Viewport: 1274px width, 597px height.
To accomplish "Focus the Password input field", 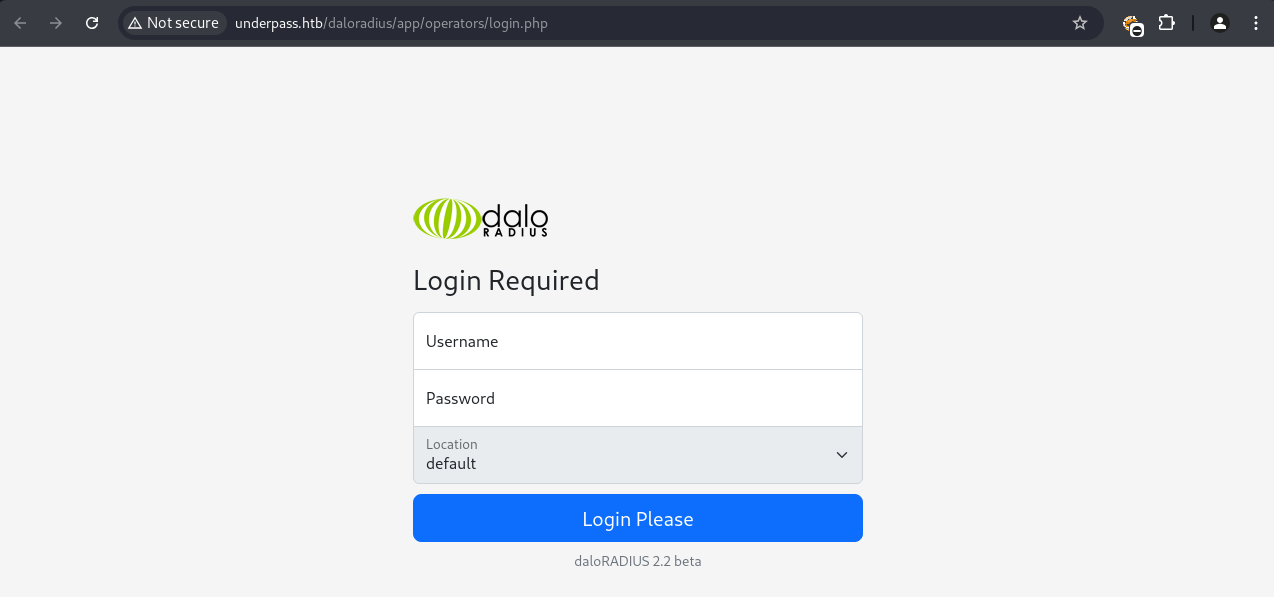I will click(x=637, y=398).
